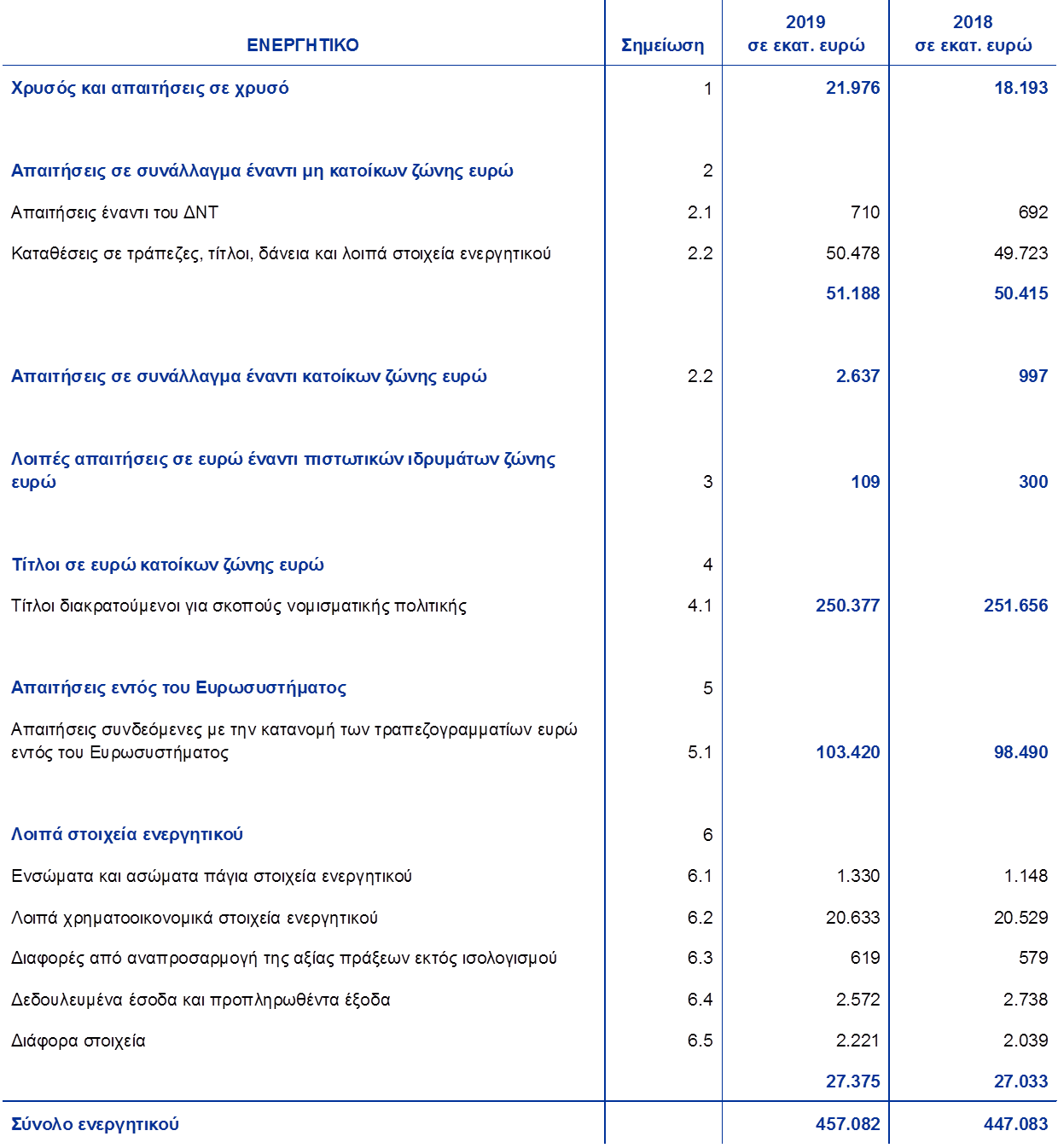Select the 2.637 value for 2019
The width and height of the screenshot is (1058, 1148).
point(857,376)
